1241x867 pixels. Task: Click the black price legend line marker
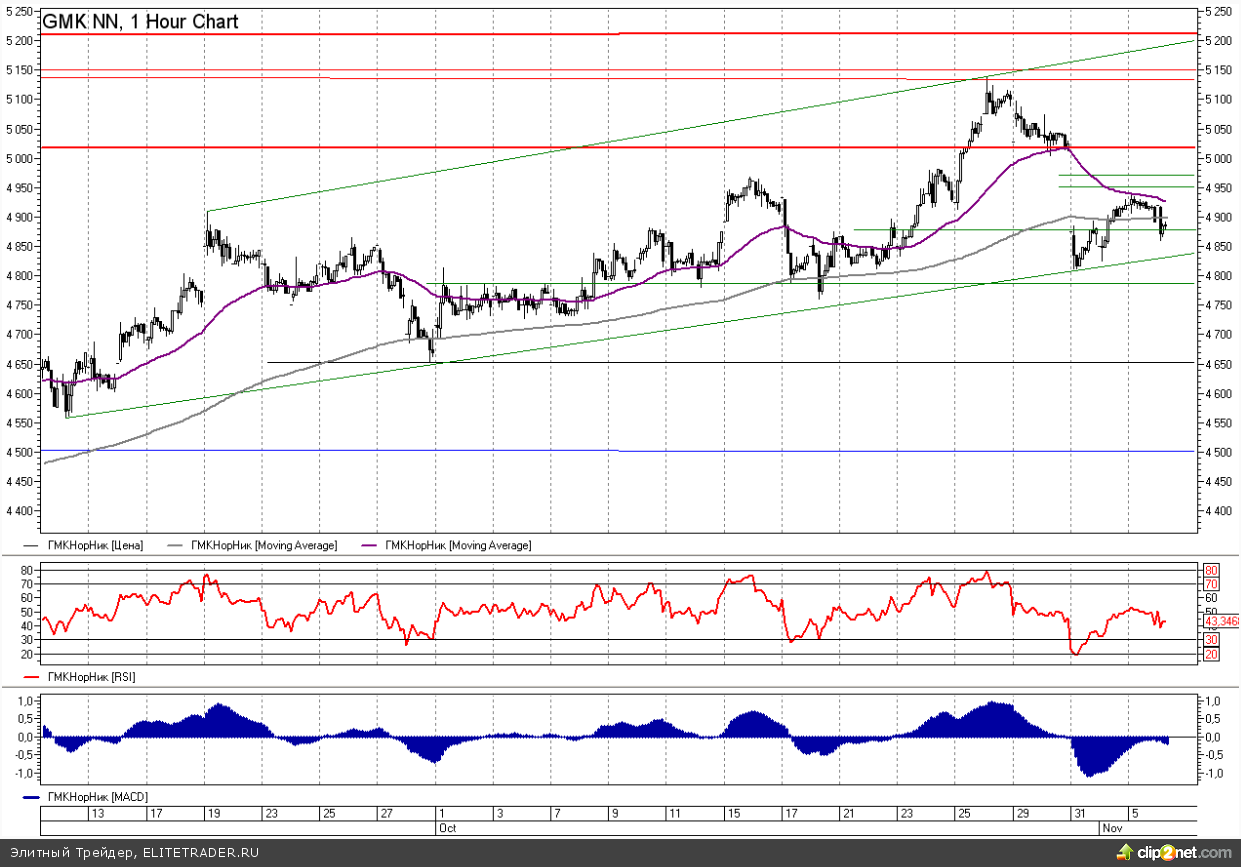pyautogui.click(x=29, y=545)
